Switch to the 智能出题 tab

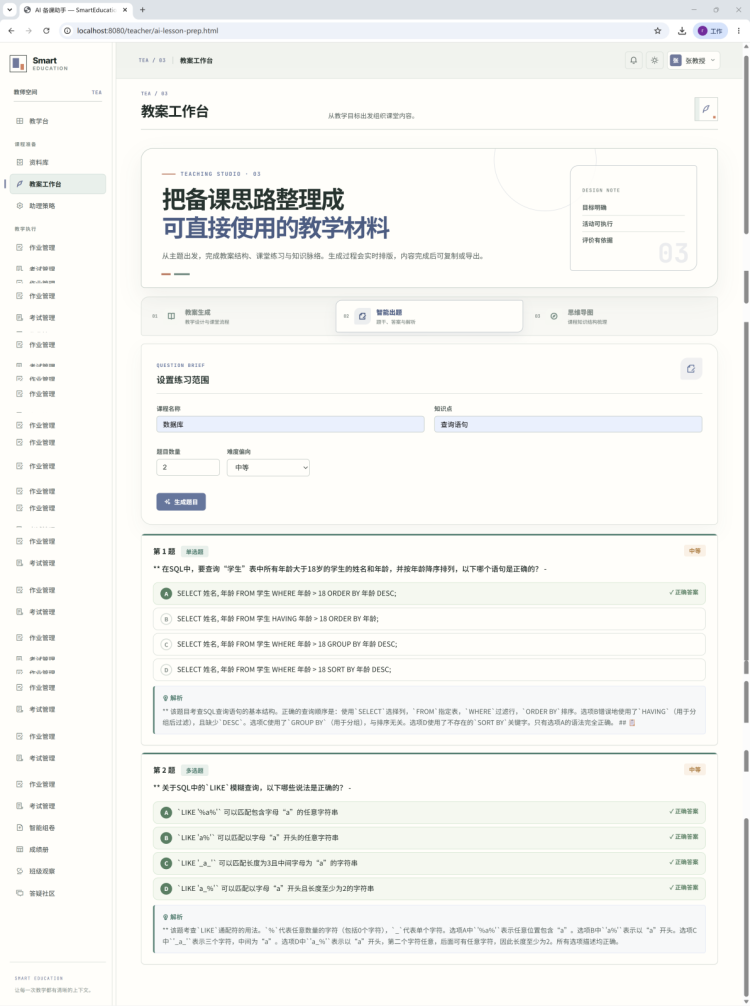click(429, 316)
